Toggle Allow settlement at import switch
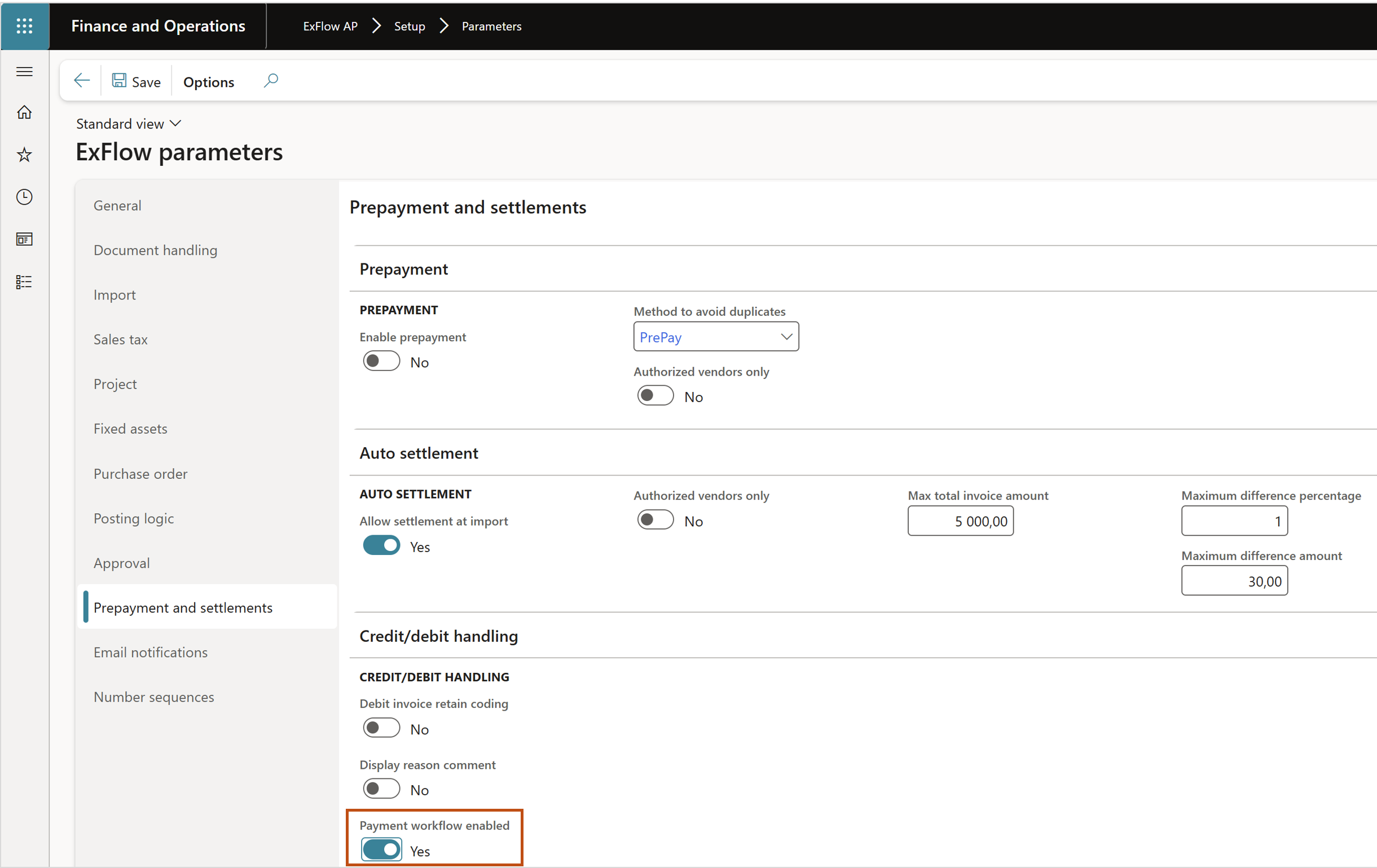The height and width of the screenshot is (868, 1377). pyautogui.click(x=381, y=546)
